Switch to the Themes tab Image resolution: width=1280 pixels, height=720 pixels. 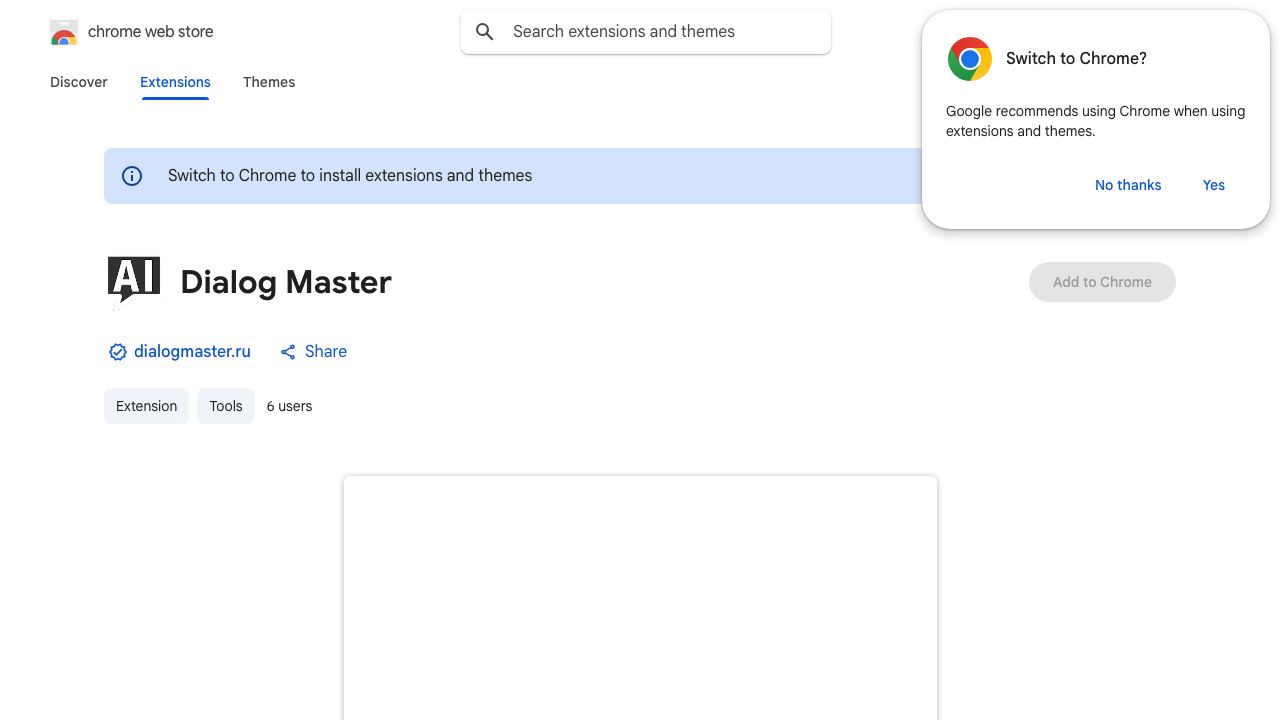tap(269, 82)
